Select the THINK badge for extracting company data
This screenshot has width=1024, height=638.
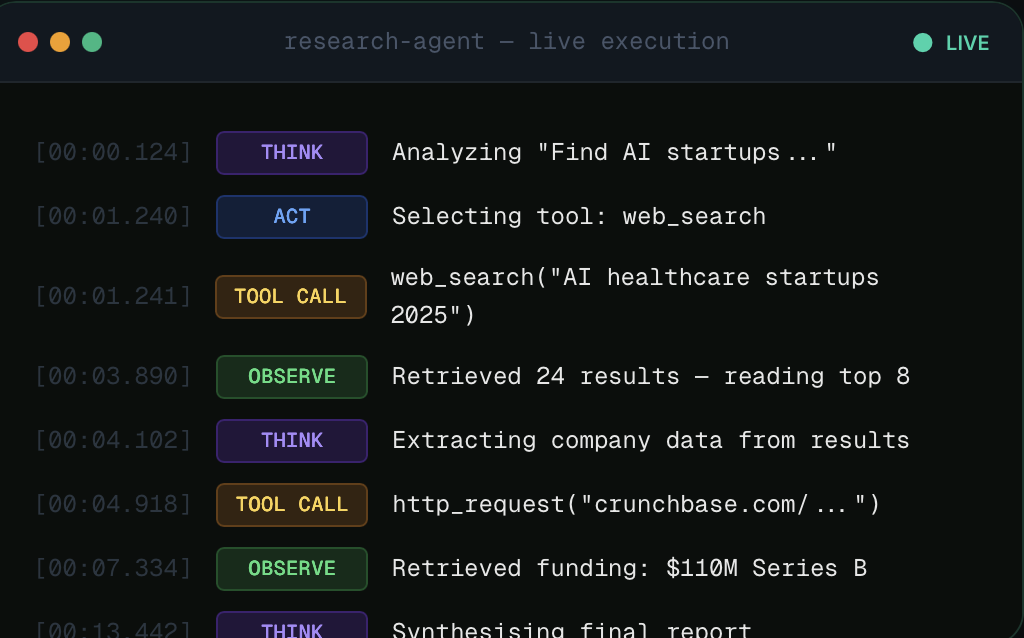click(x=291, y=441)
